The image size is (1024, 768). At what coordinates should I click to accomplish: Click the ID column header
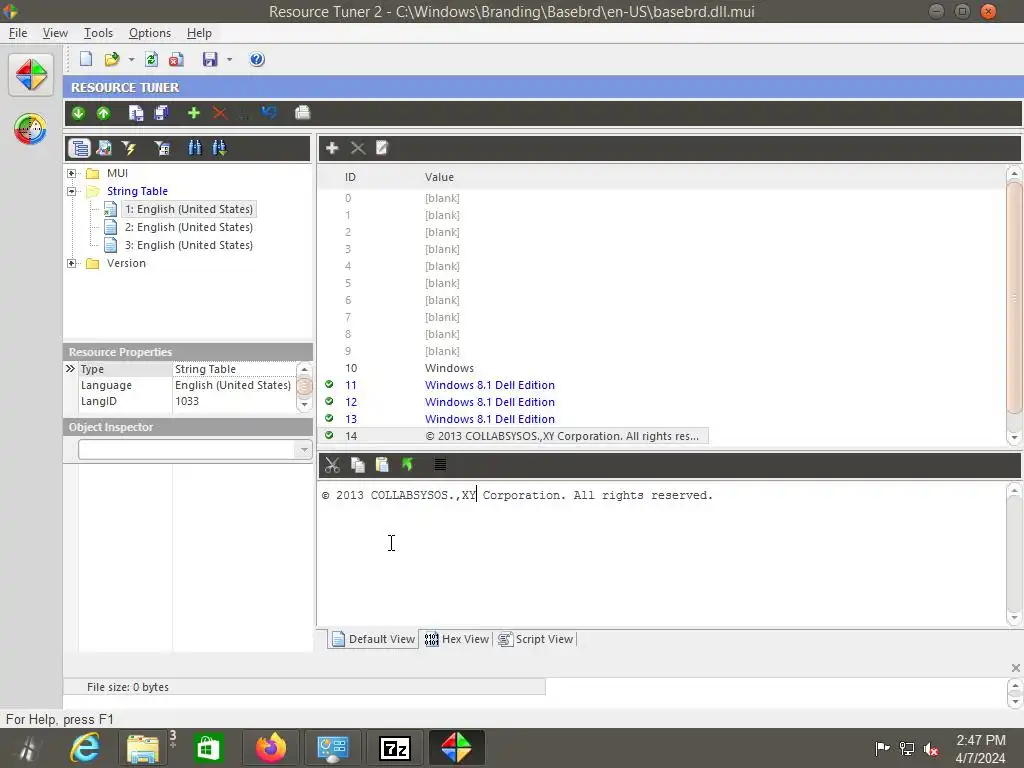click(x=350, y=177)
